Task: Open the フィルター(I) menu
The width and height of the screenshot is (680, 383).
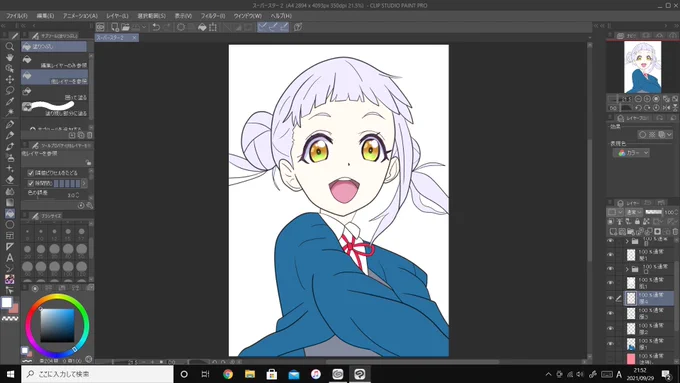Action: tap(212, 16)
